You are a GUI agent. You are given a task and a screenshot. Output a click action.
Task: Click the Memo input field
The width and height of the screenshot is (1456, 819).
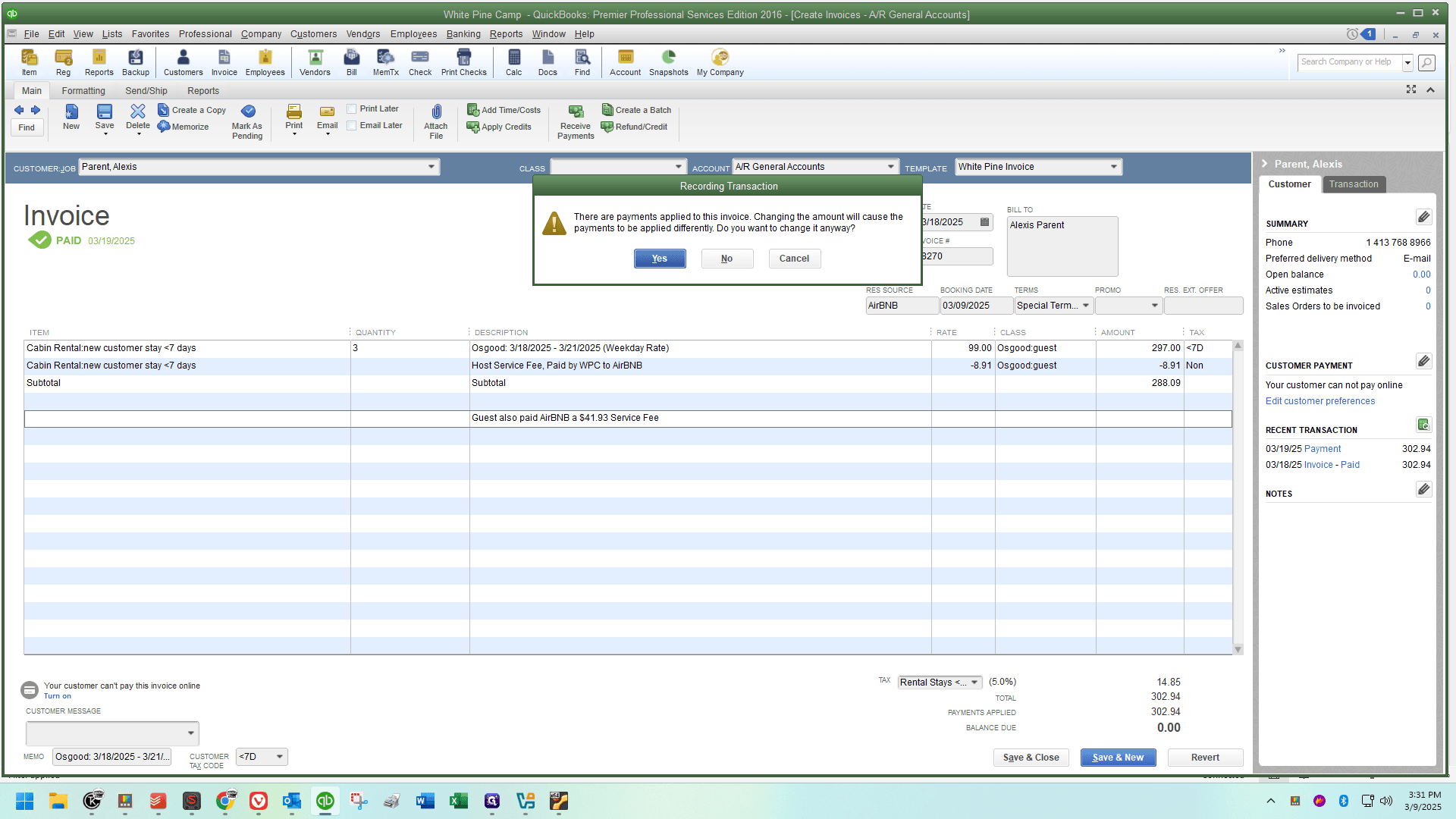point(111,757)
